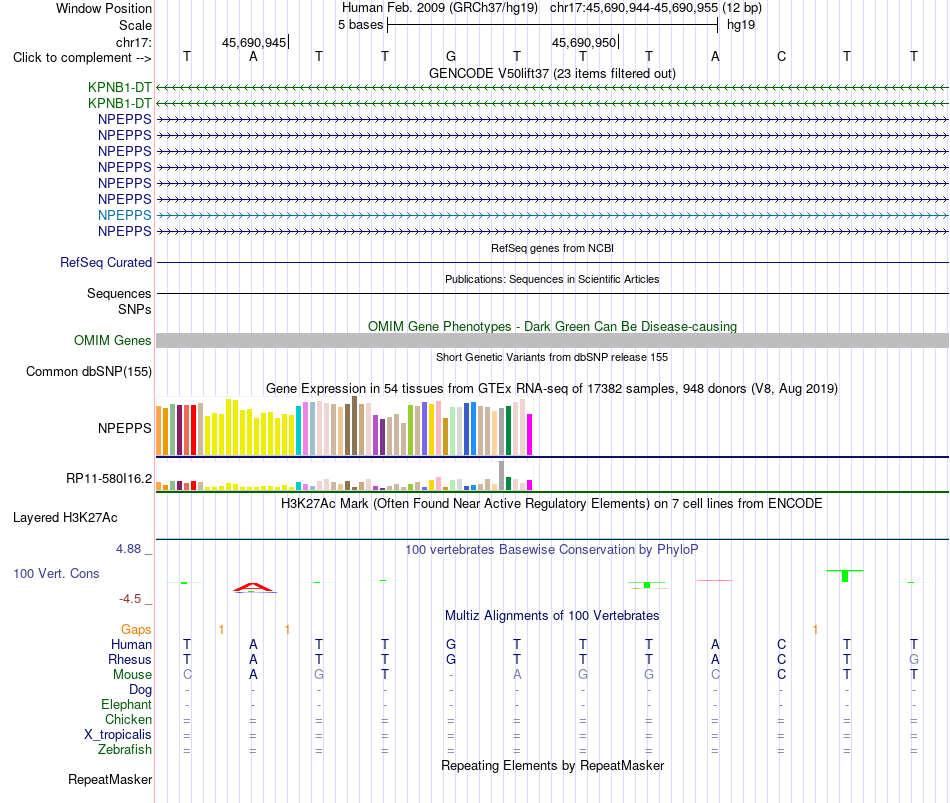This screenshot has height=803, width=950.
Task: Click the Rhesus alignment row label
Action: [x=130, y=659]
